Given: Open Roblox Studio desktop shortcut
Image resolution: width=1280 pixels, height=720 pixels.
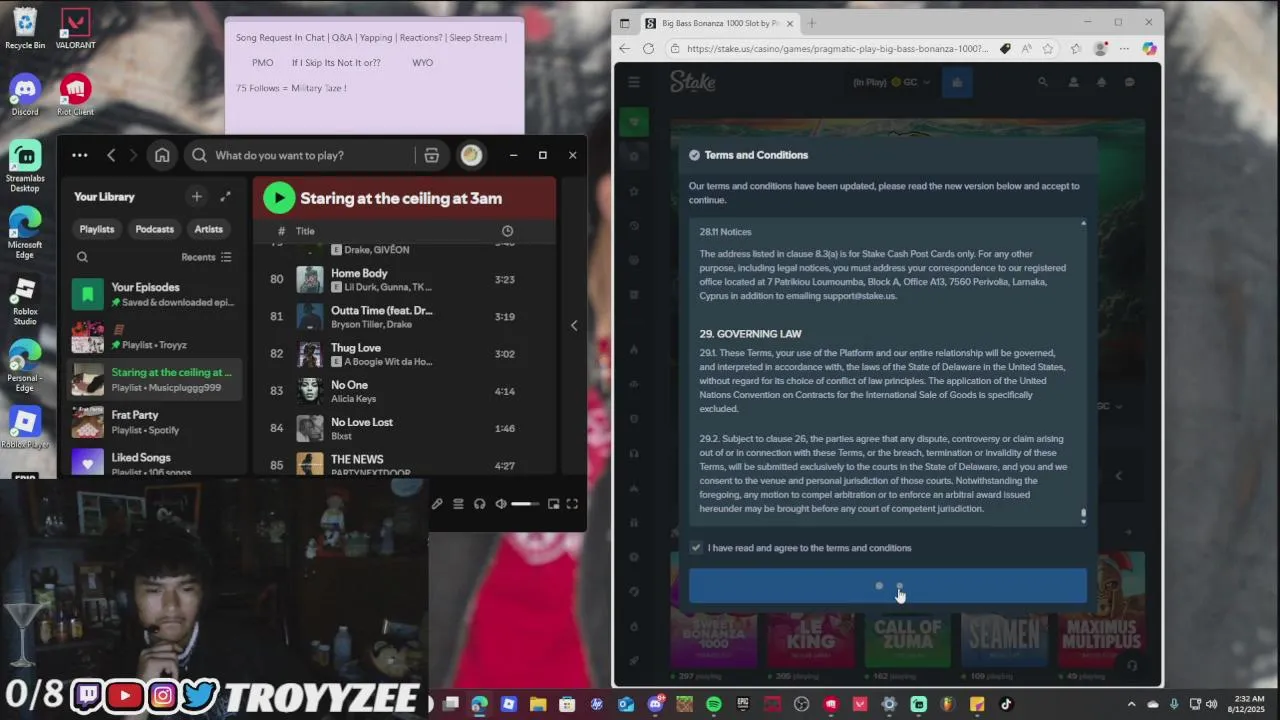Looking at the screenshot, I should (25, 302).
